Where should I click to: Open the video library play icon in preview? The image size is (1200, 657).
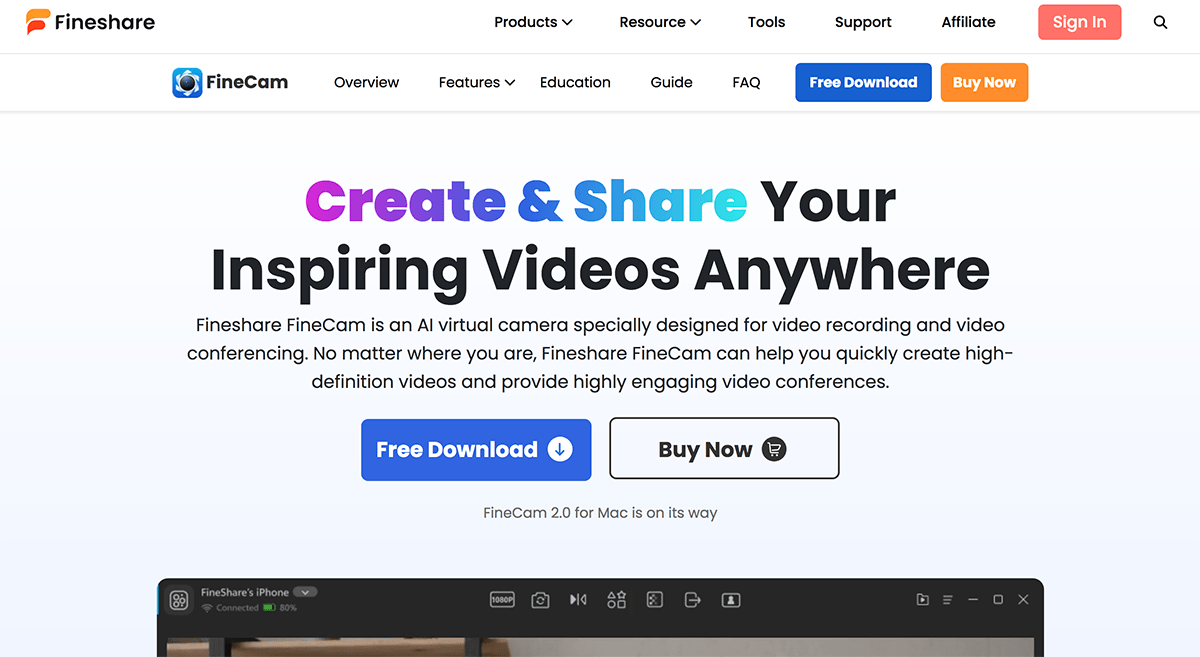coord(922,600)
